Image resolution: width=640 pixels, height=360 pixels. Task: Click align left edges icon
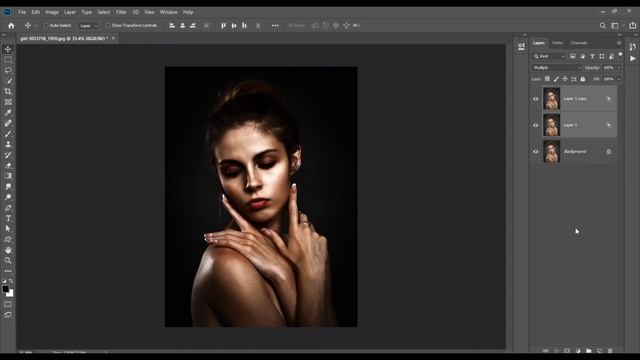click(x=172, y=25)
